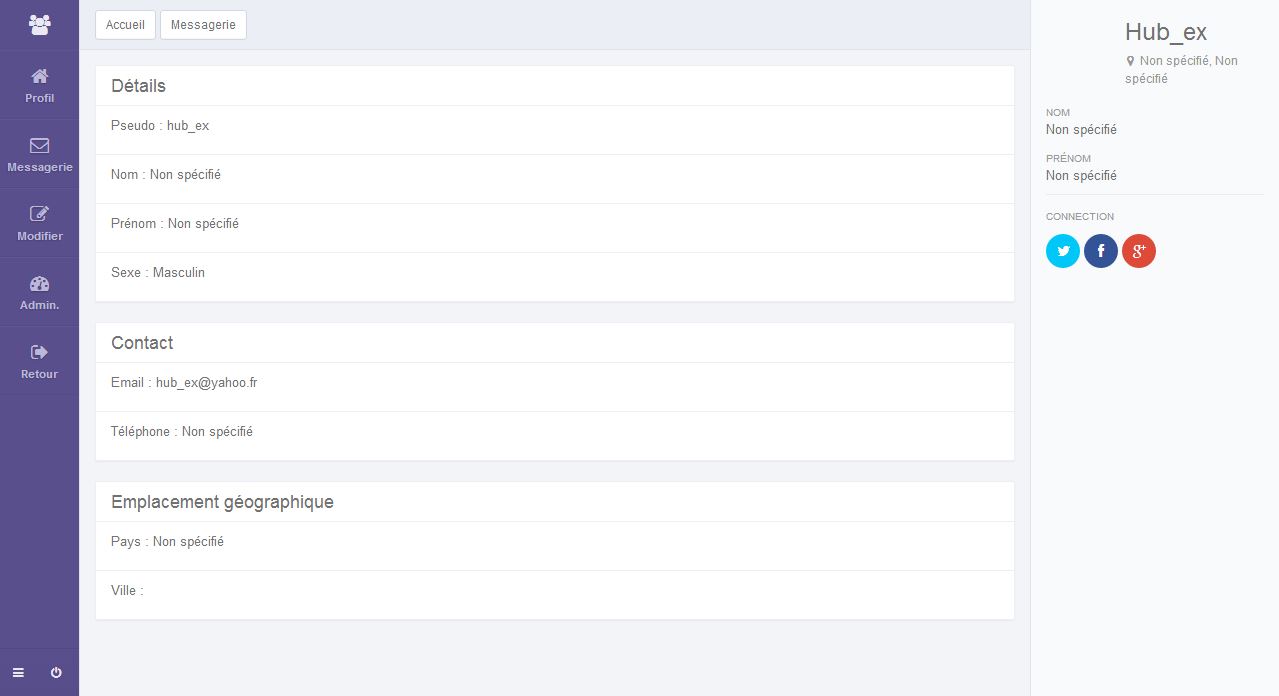1279x696 pixels.
Task: Toggle sidebar with hamburger menu icon
Action: click(18, 673)
